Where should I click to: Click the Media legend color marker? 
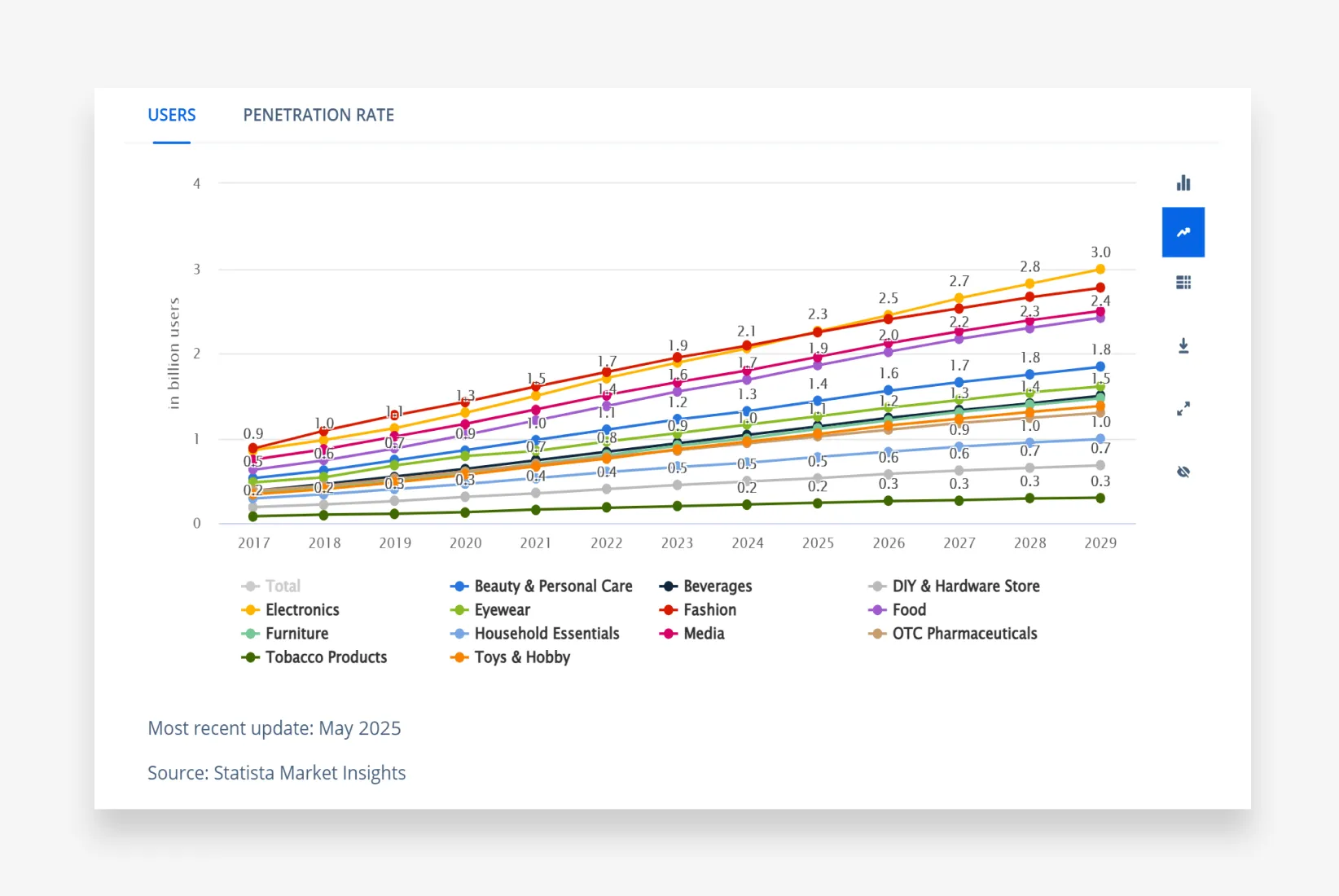coord(669,634)
